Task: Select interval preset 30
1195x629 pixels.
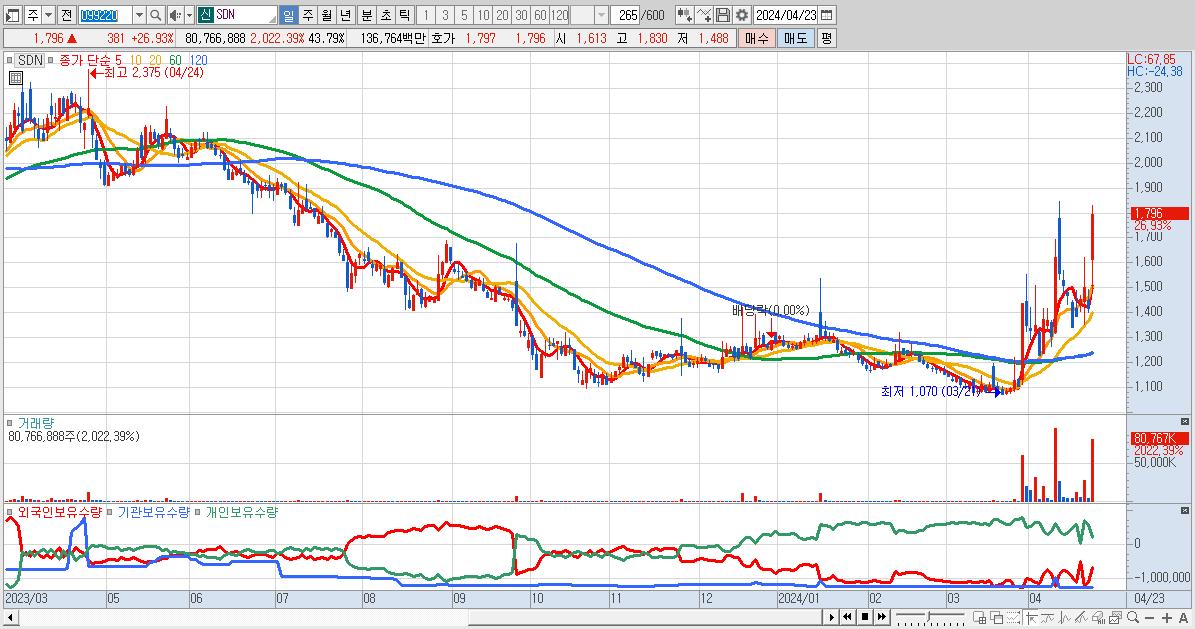Action: tap(521, 14)
